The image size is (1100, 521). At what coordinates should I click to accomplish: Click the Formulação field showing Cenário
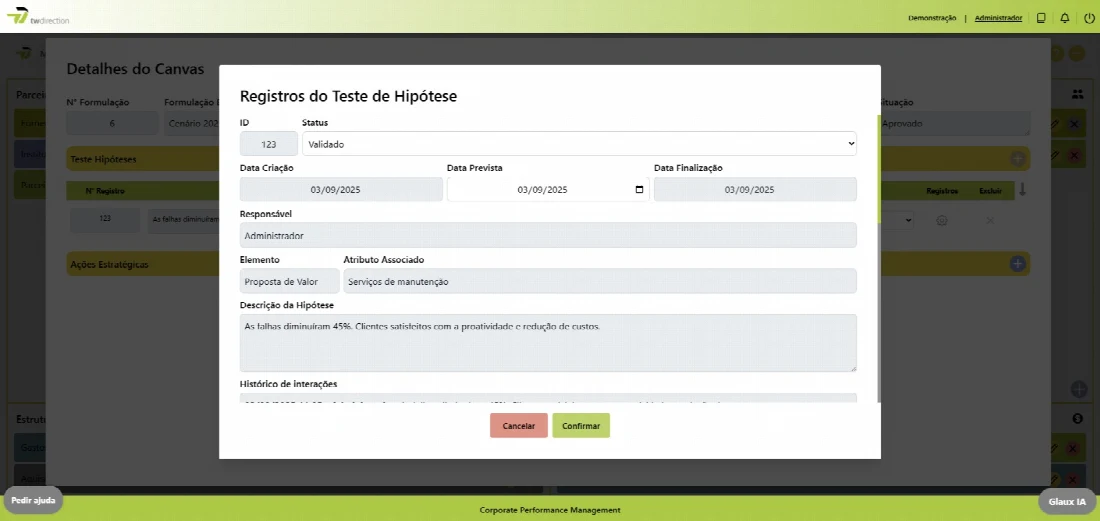click(x=192, y=123)
